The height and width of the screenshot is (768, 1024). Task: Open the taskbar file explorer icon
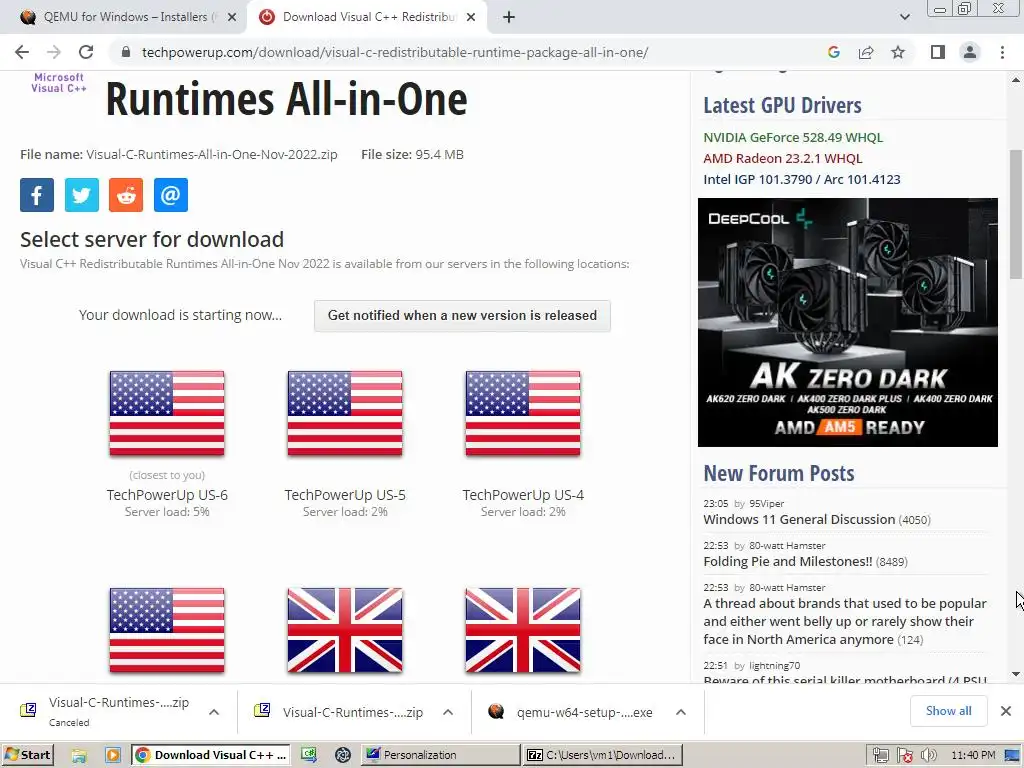(79, 755)
